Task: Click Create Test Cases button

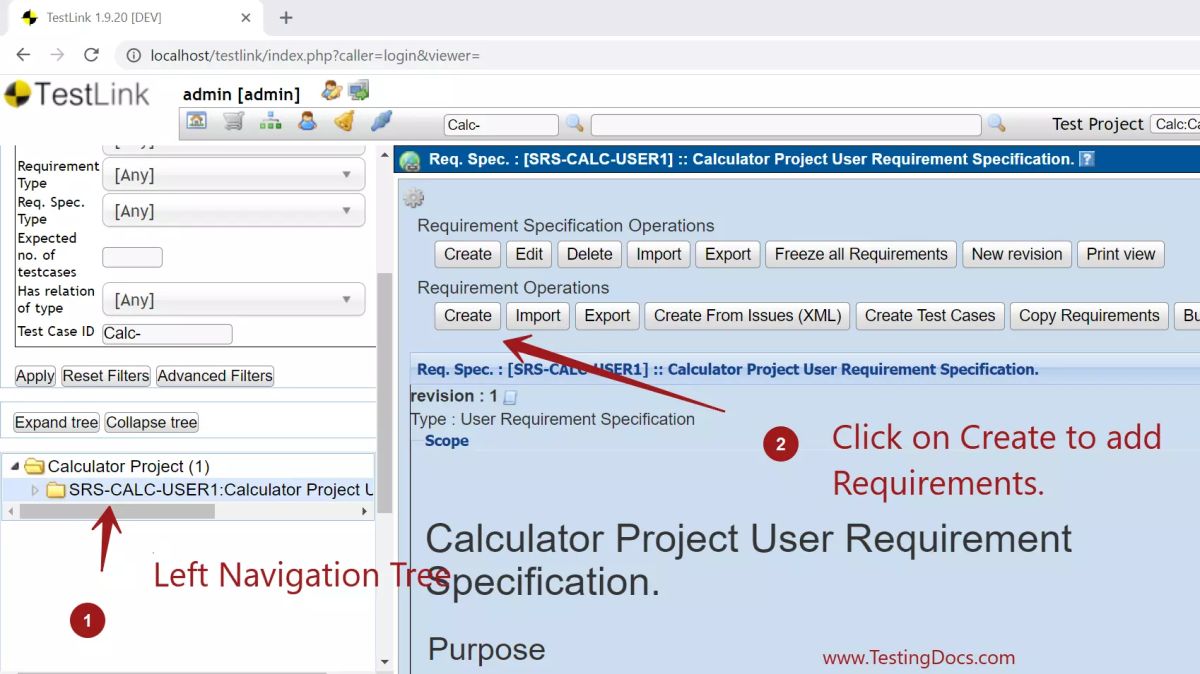Action: (930, 316)
